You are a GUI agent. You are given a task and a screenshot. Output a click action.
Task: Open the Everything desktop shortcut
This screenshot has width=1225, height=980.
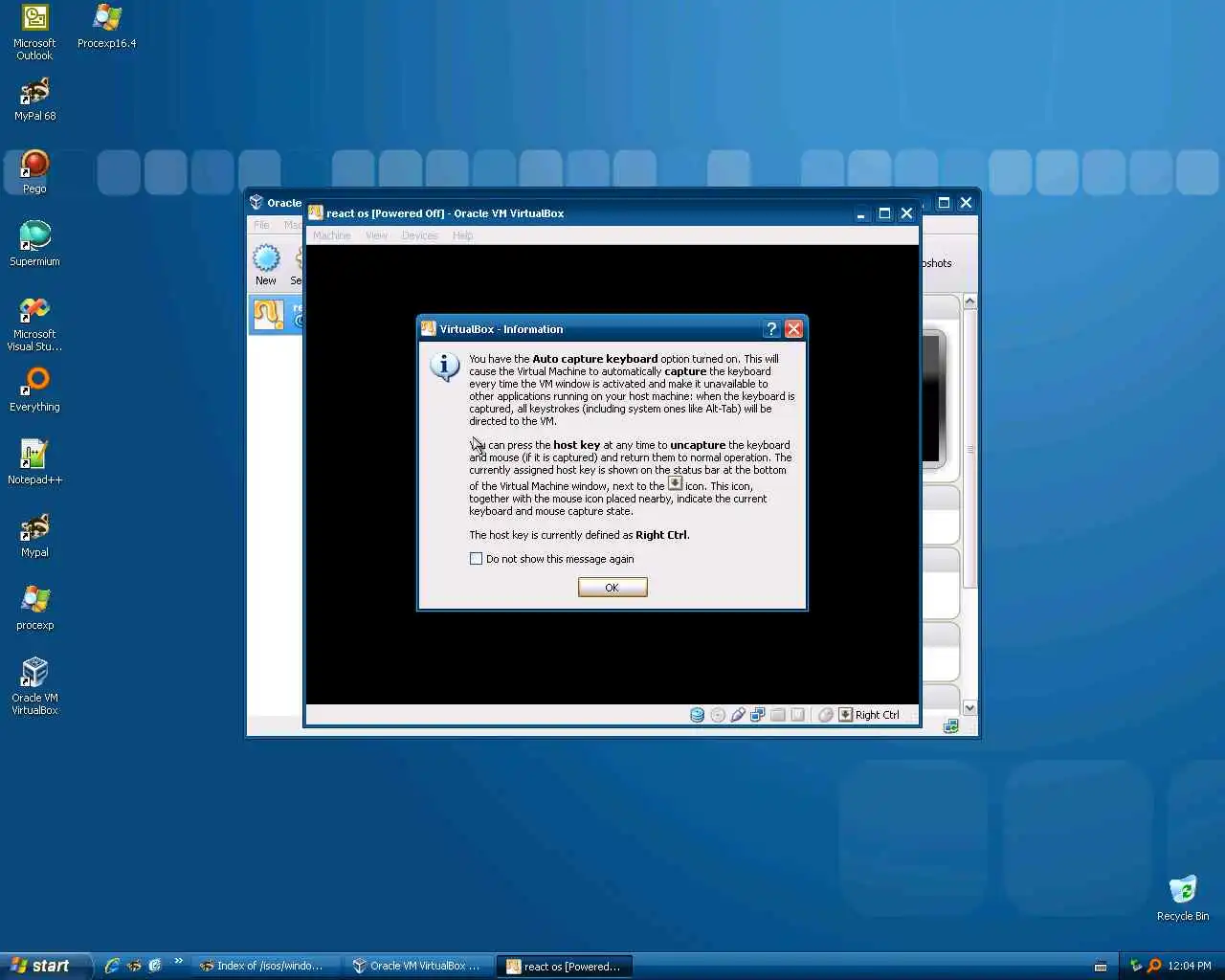click(x=34, y=390)
